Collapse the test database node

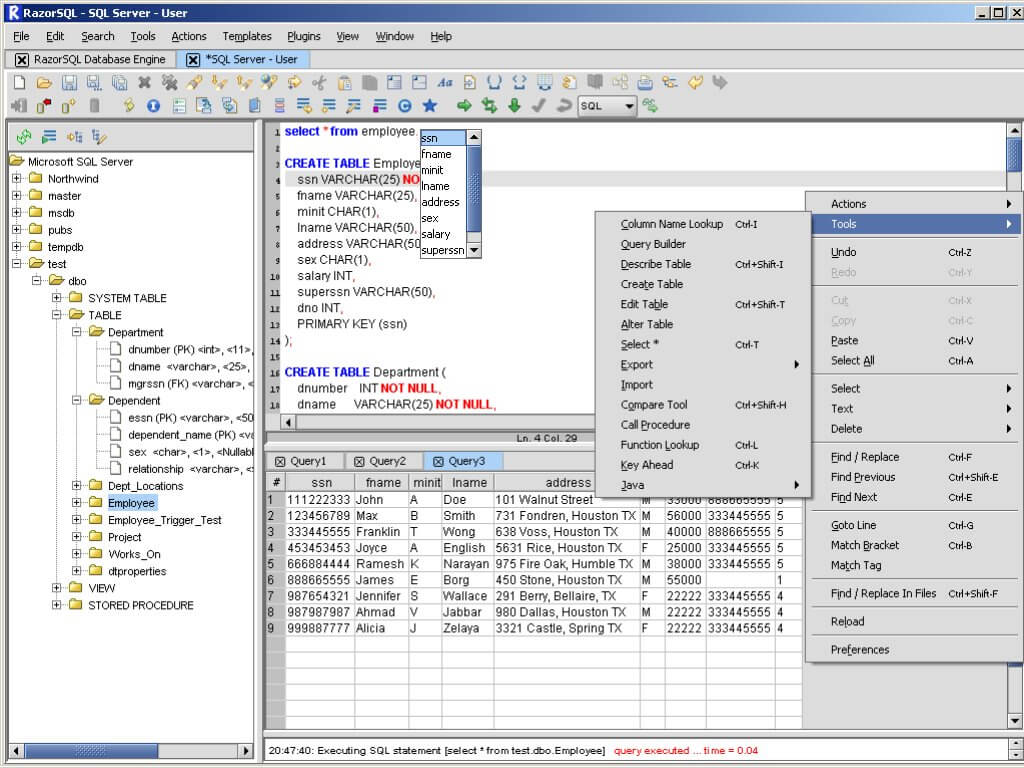17,263
